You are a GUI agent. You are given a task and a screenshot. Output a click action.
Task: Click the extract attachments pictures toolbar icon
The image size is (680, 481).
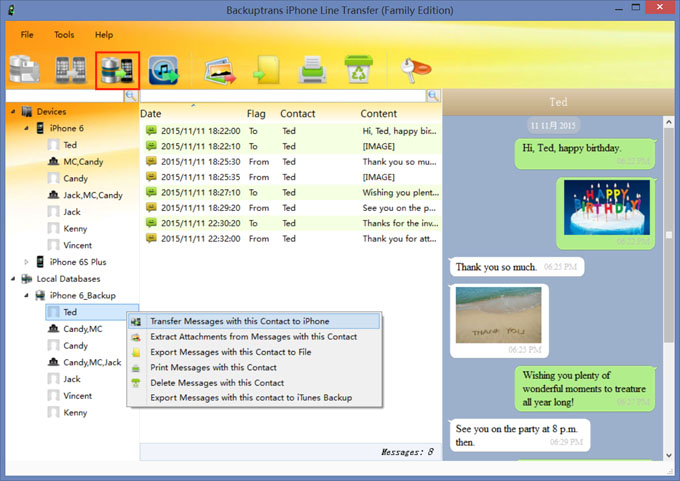[x=220, y=71]
